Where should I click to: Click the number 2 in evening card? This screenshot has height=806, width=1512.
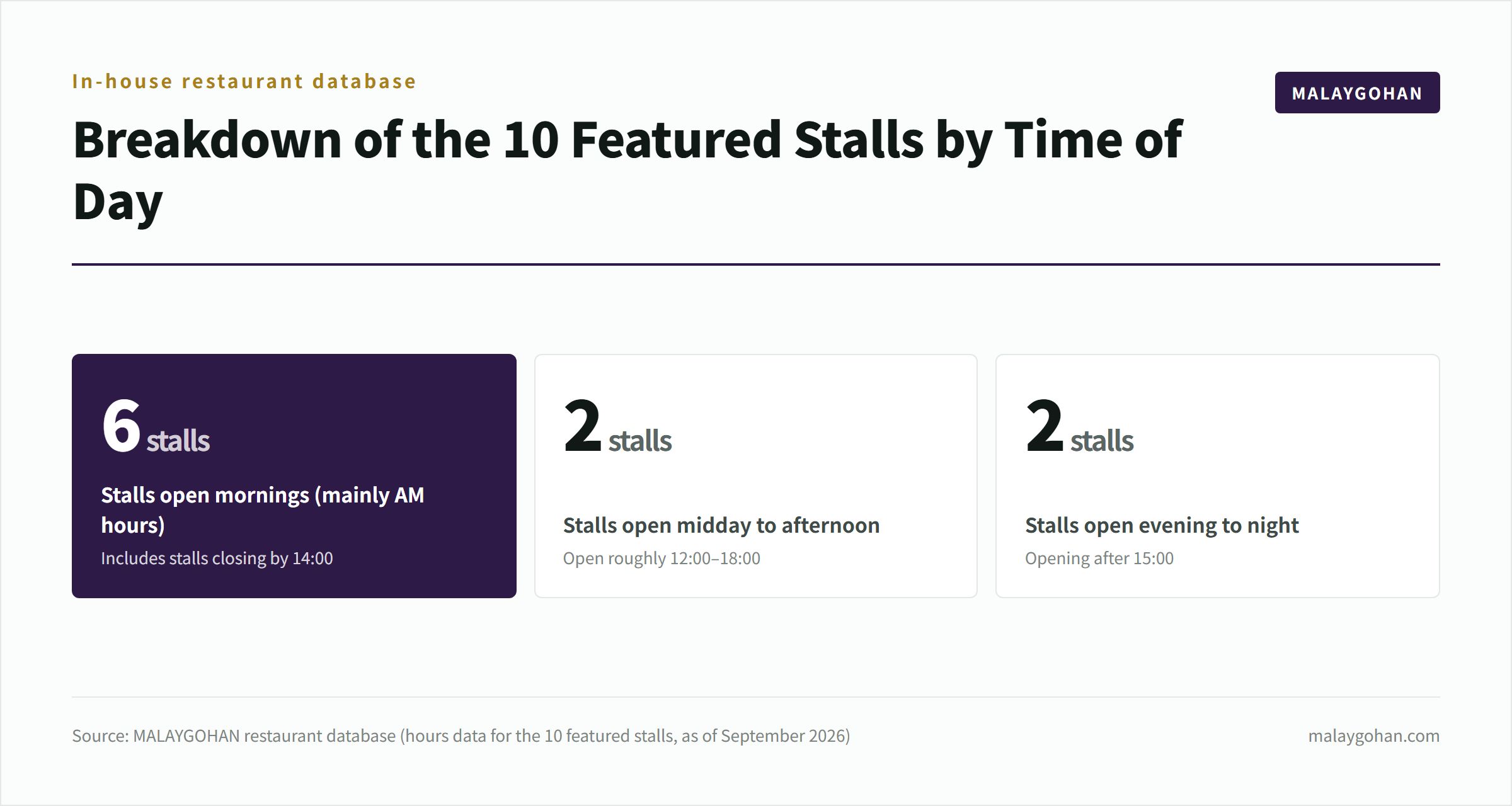1045,426
